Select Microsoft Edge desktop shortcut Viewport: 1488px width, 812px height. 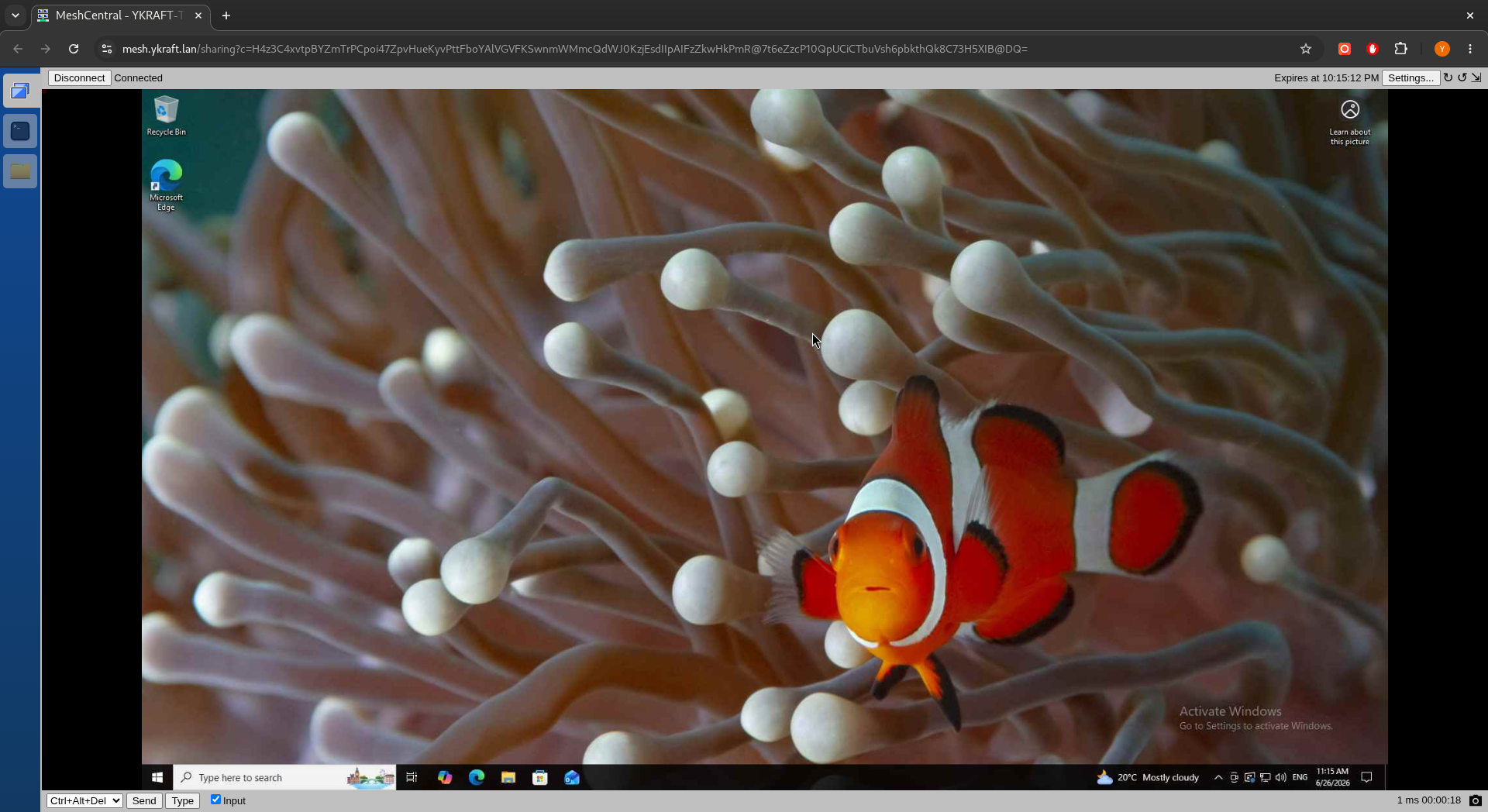pyautogui.click(x=166, y=185)
